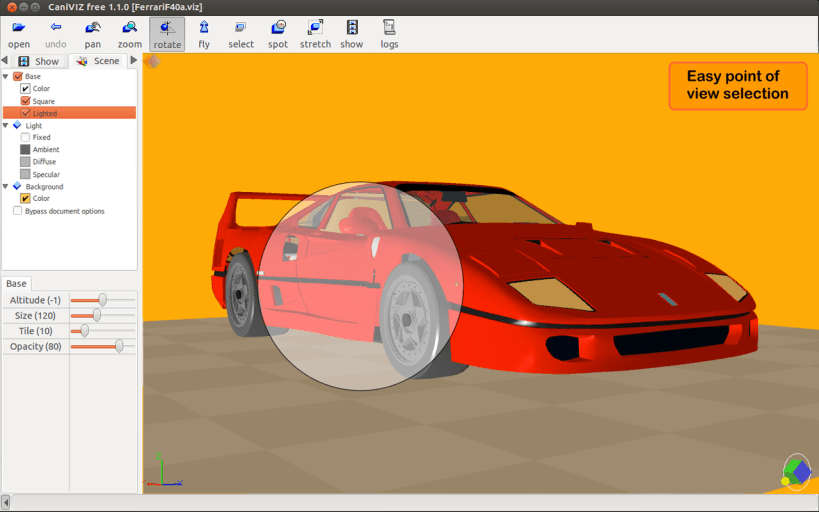
Task: Open the Background Color swatch
Action: (25, 198)
